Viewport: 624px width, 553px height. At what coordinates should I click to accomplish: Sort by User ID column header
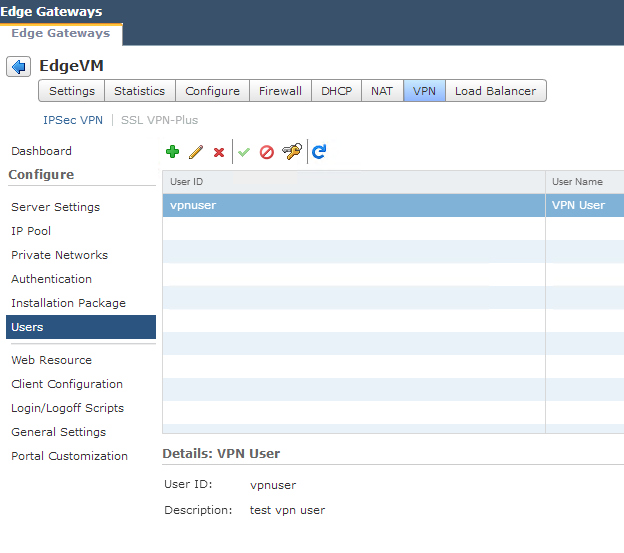353,182
